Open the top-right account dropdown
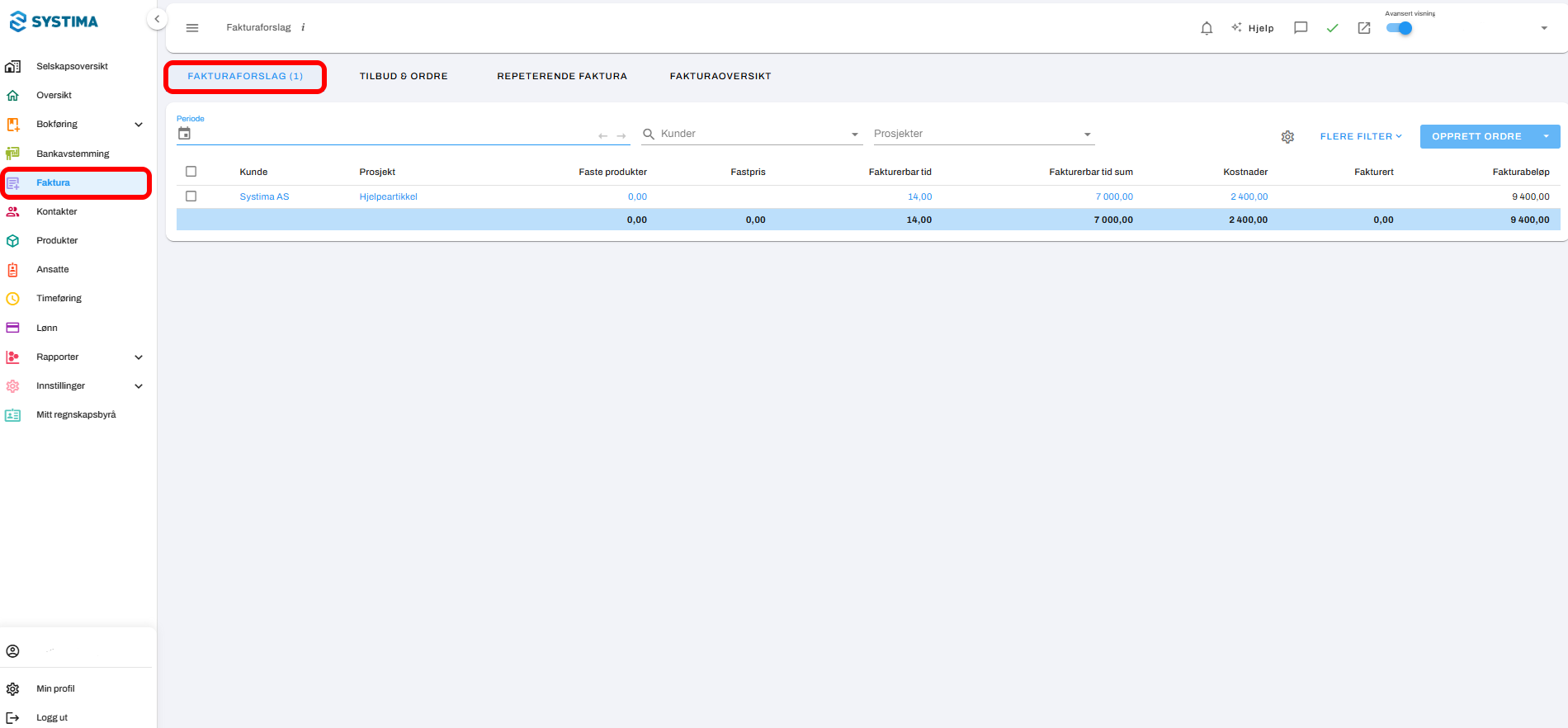Screen dimensions: 1568x728 [x=1544, y=28]
